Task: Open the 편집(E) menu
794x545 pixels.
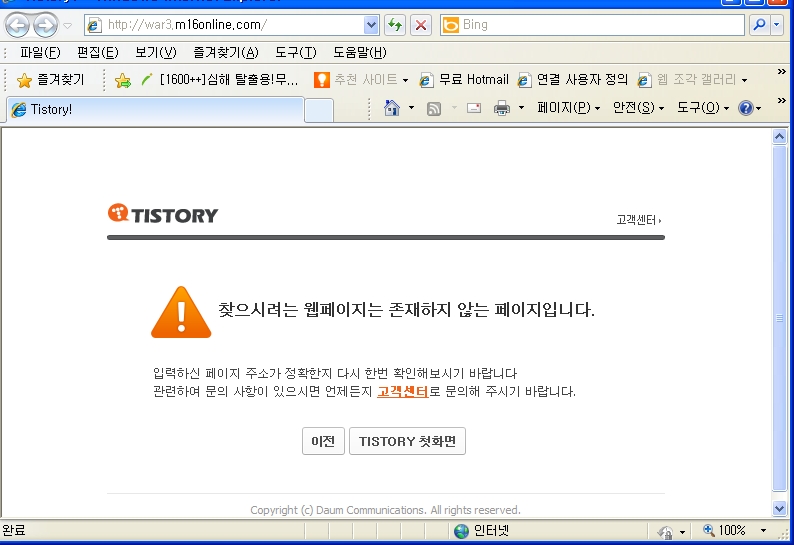Action: [x=97, y=52]
